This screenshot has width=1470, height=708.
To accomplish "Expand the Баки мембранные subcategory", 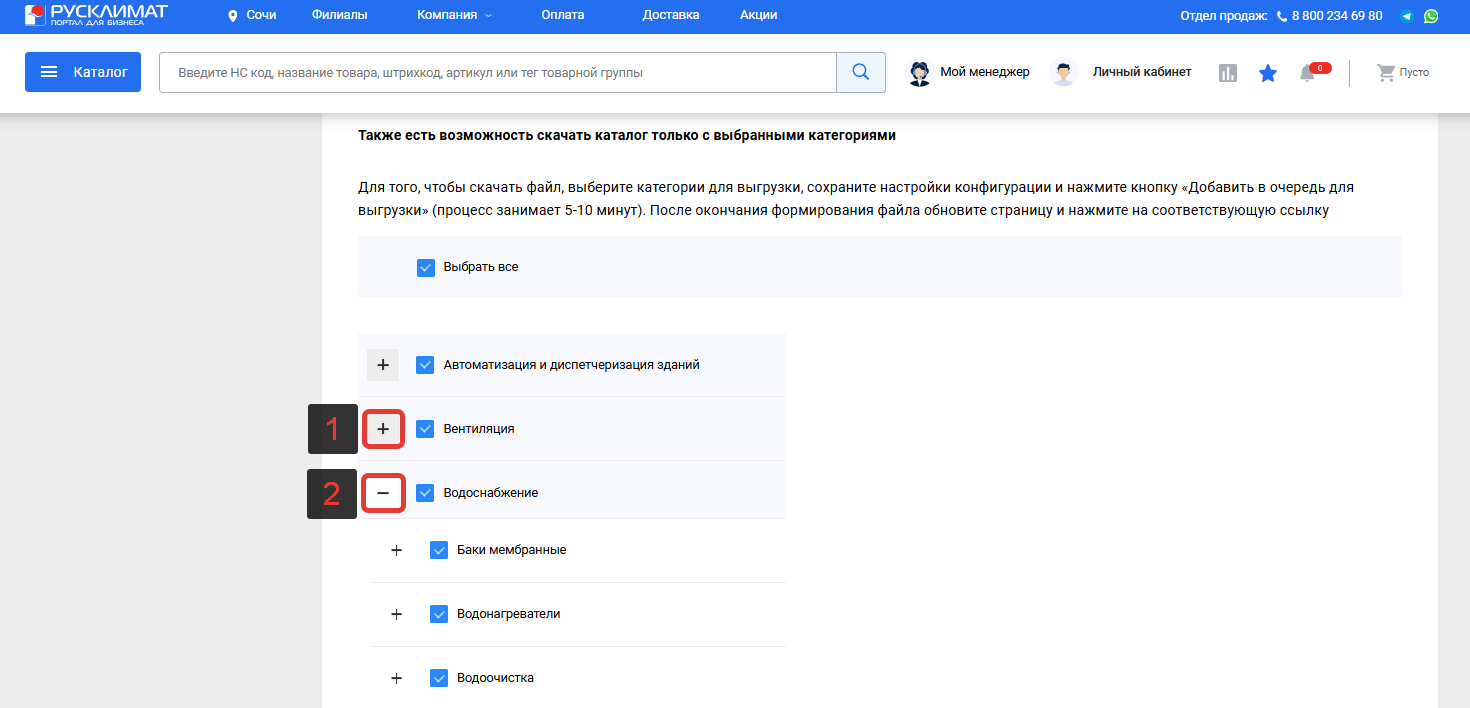I will coord(396,550).
